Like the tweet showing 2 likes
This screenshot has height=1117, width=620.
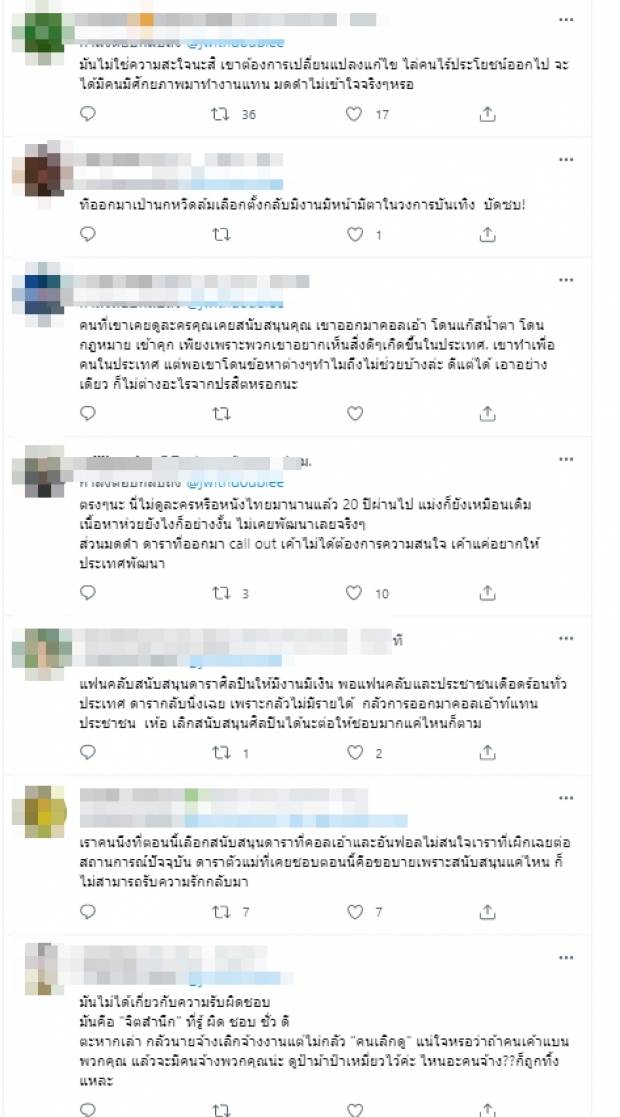354,752
